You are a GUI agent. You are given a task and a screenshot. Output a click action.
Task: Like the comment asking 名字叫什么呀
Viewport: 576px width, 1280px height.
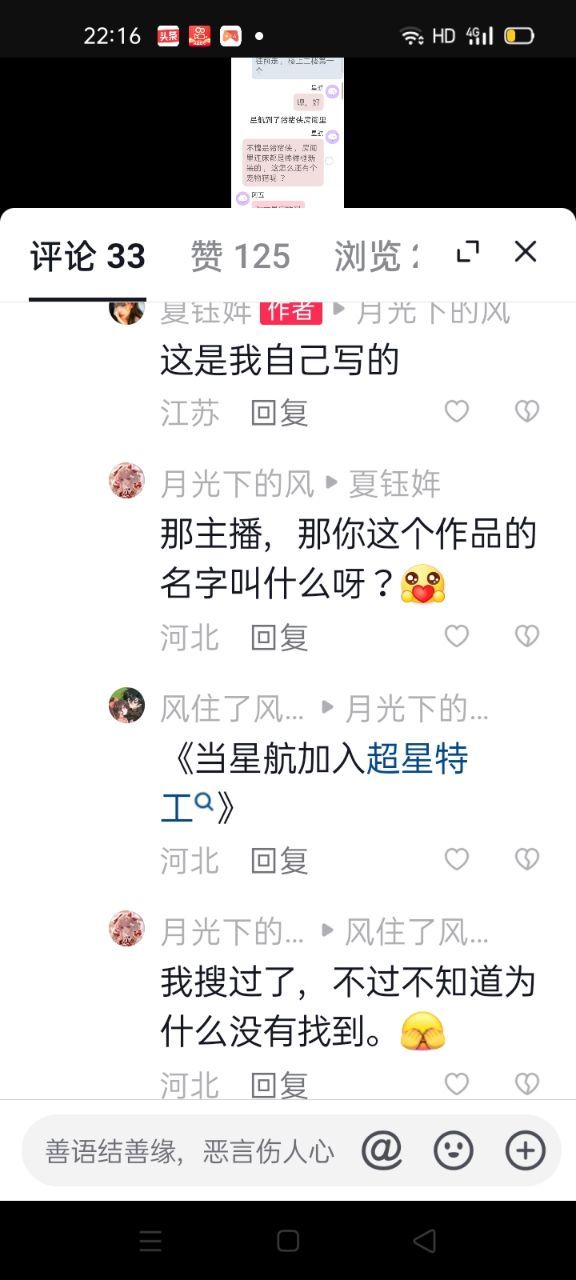457,636
